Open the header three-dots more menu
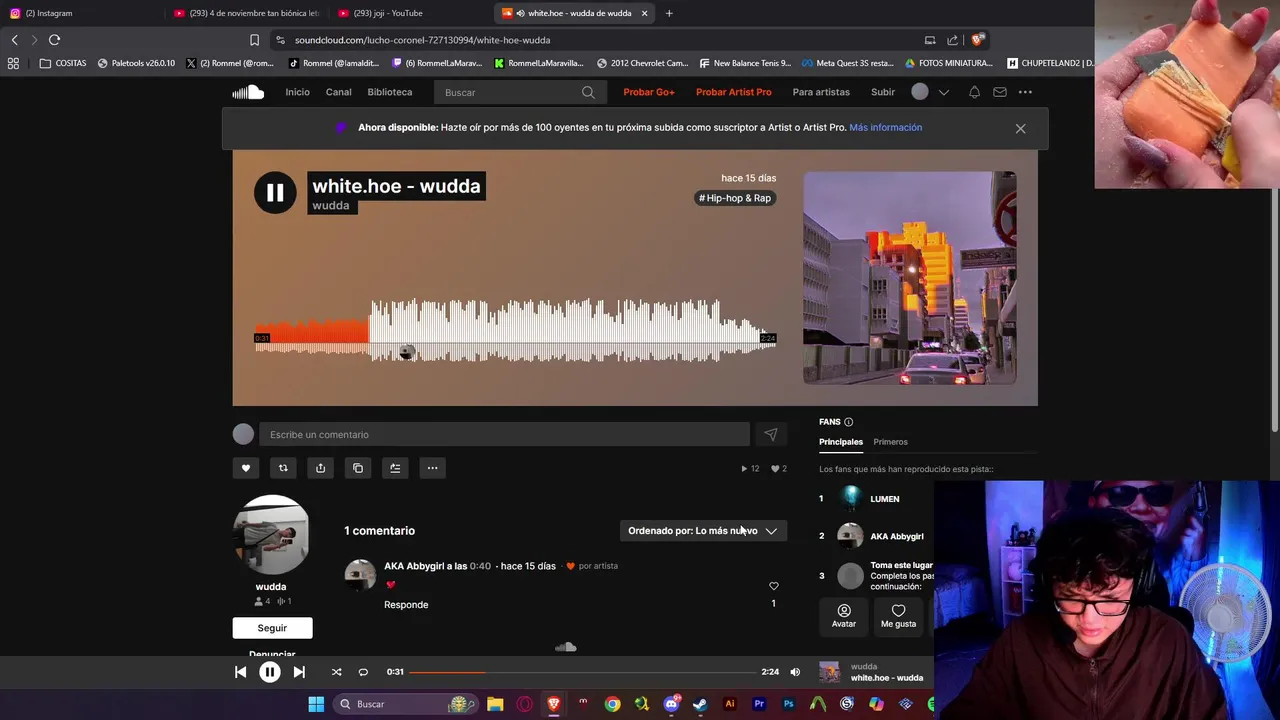This screenshot has height=720, width=1280. [x=1025, y=92]
